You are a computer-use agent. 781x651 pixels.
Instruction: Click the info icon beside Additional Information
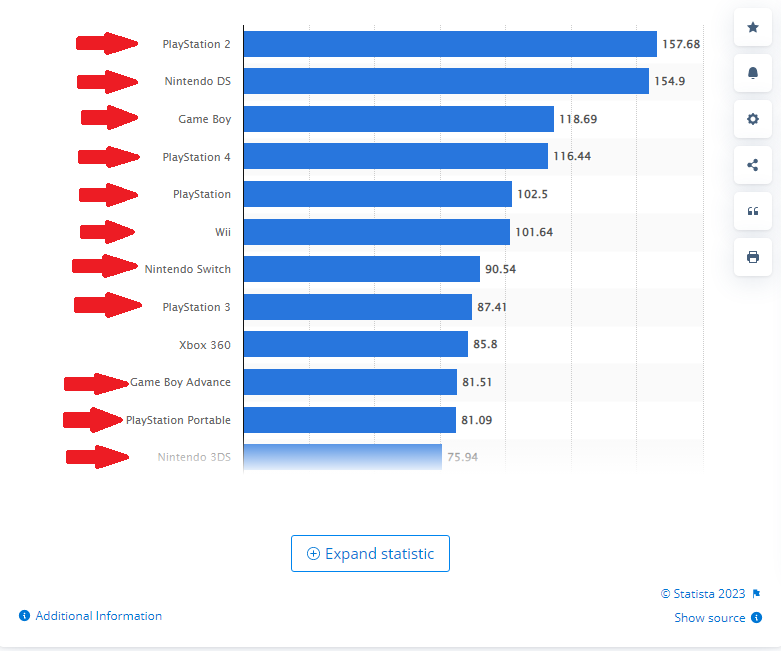click(x=24, y=616)
